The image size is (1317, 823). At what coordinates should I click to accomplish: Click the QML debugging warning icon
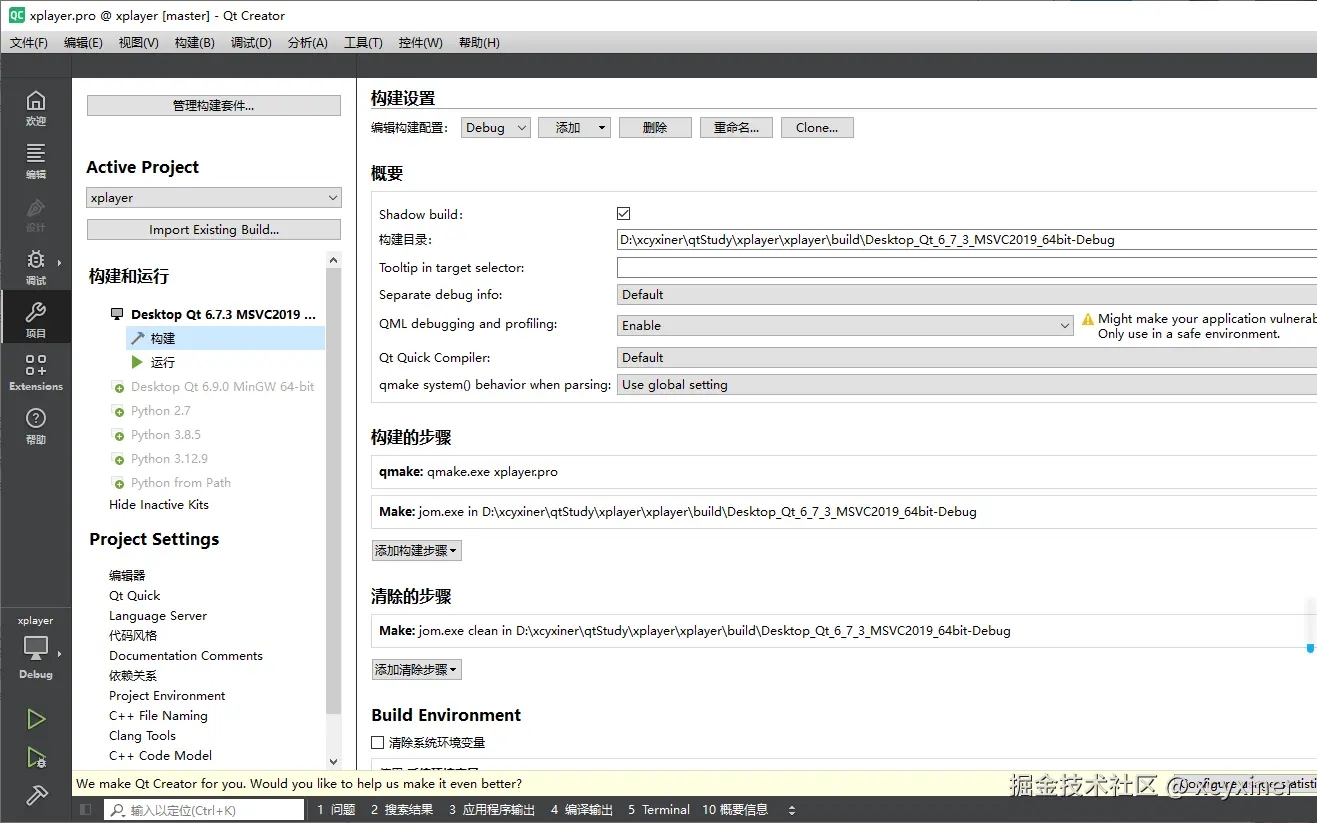coord(1087,321)
